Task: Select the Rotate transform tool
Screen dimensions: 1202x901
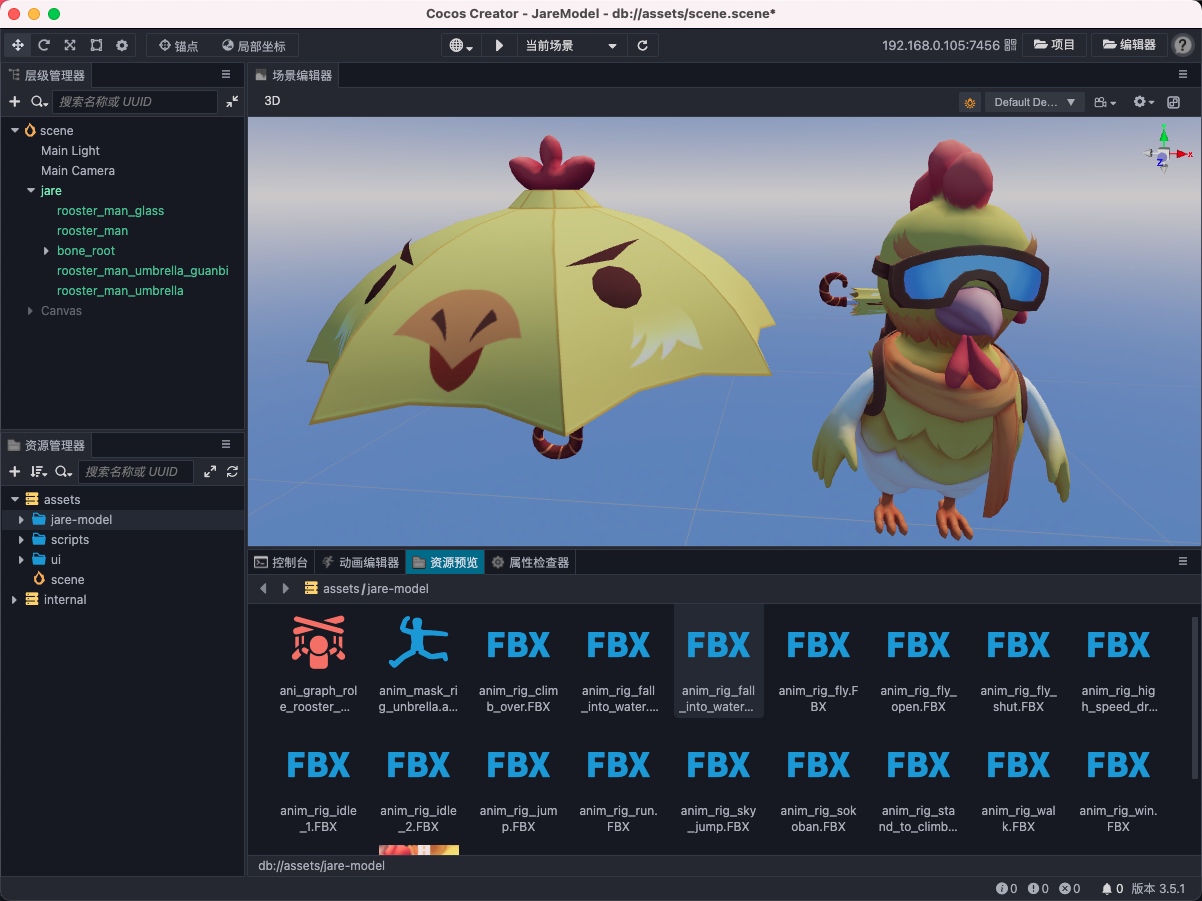Action: [x=43, y=45]
